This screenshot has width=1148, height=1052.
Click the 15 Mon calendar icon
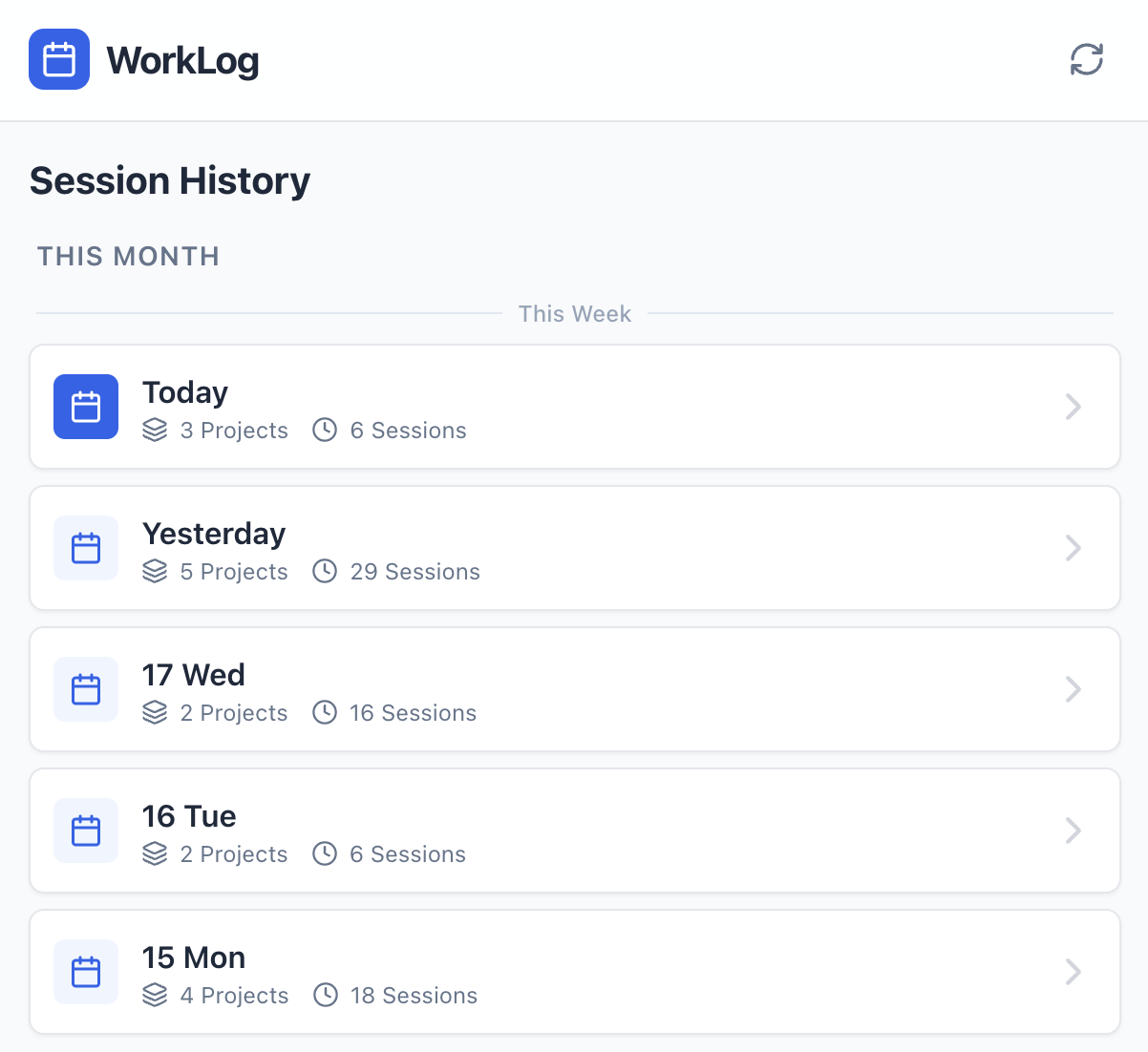86,972
